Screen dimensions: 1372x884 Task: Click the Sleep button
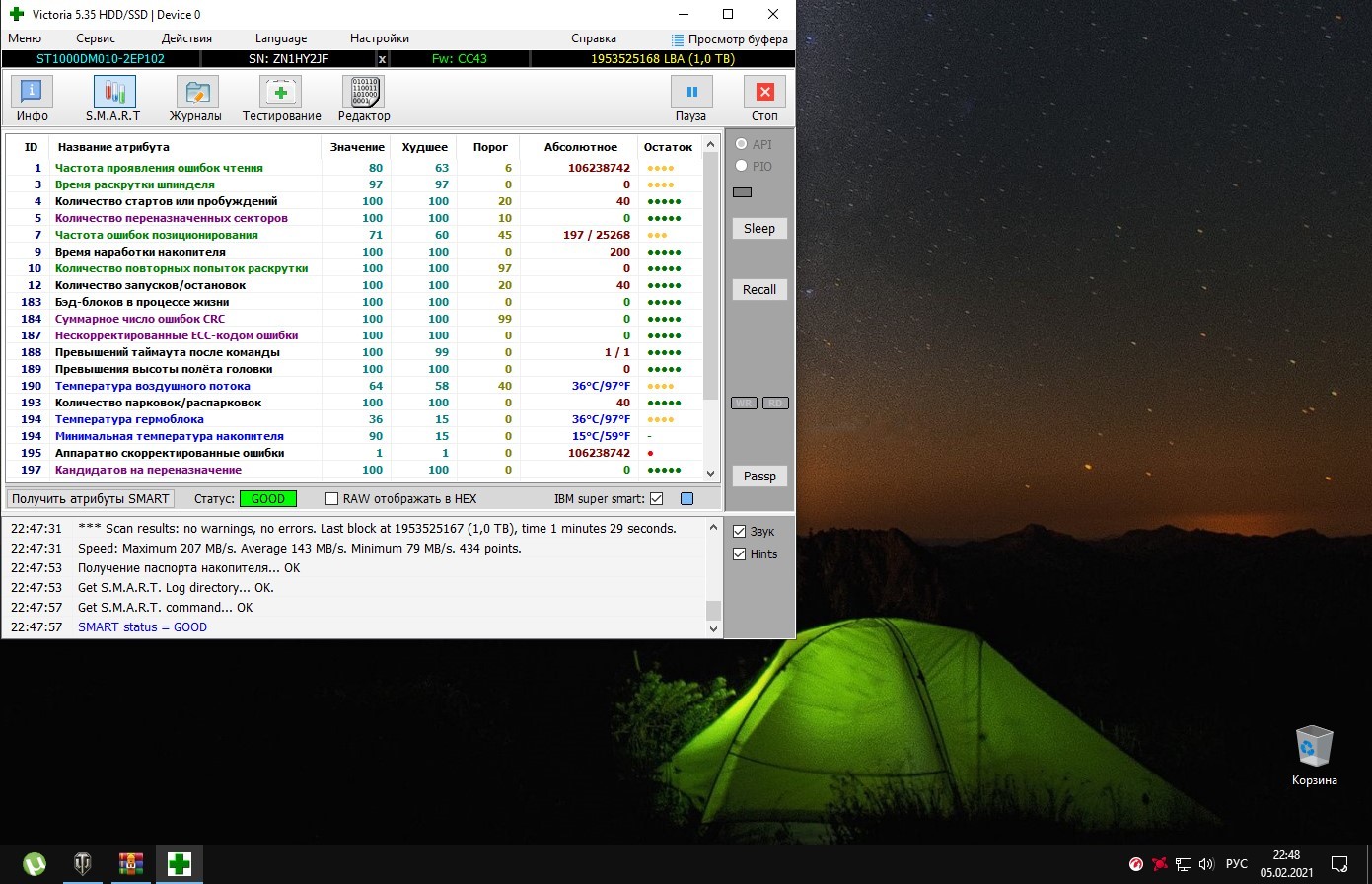click(x=759, y=228)
